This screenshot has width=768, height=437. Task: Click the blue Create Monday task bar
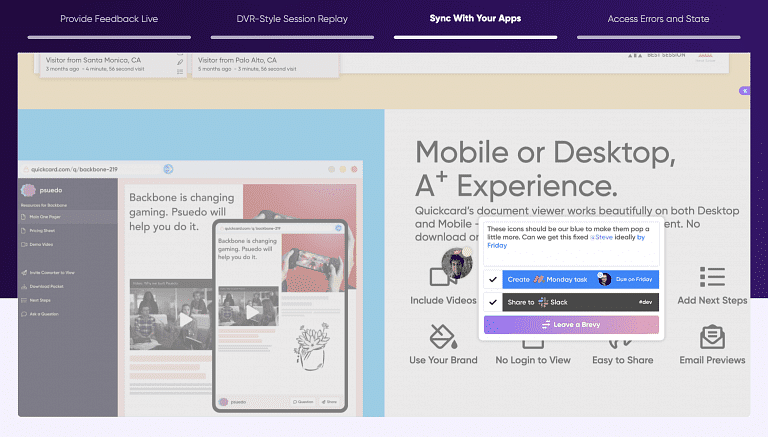click(x=580, y=279)
